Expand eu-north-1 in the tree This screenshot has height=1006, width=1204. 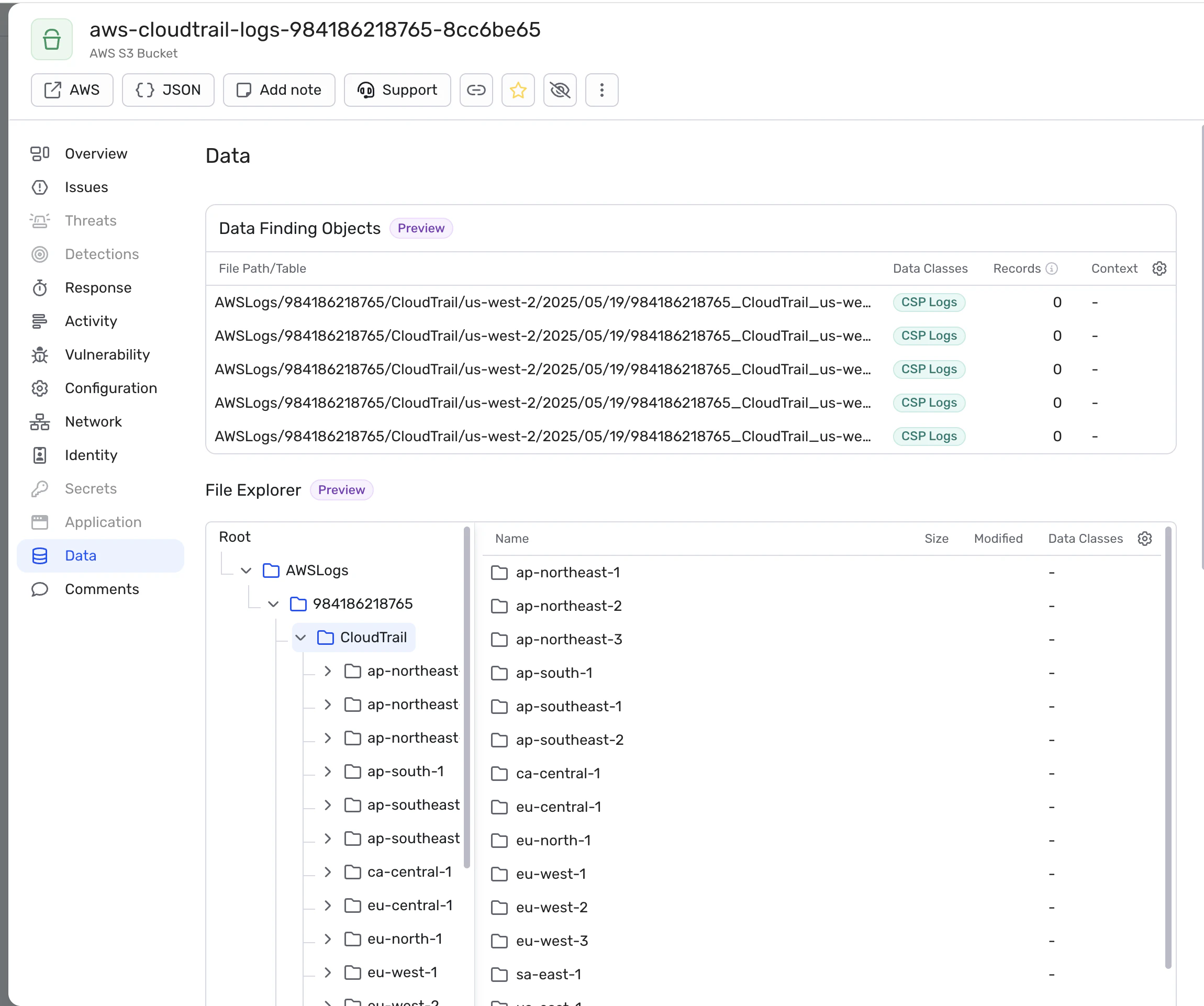click(327, 939)
